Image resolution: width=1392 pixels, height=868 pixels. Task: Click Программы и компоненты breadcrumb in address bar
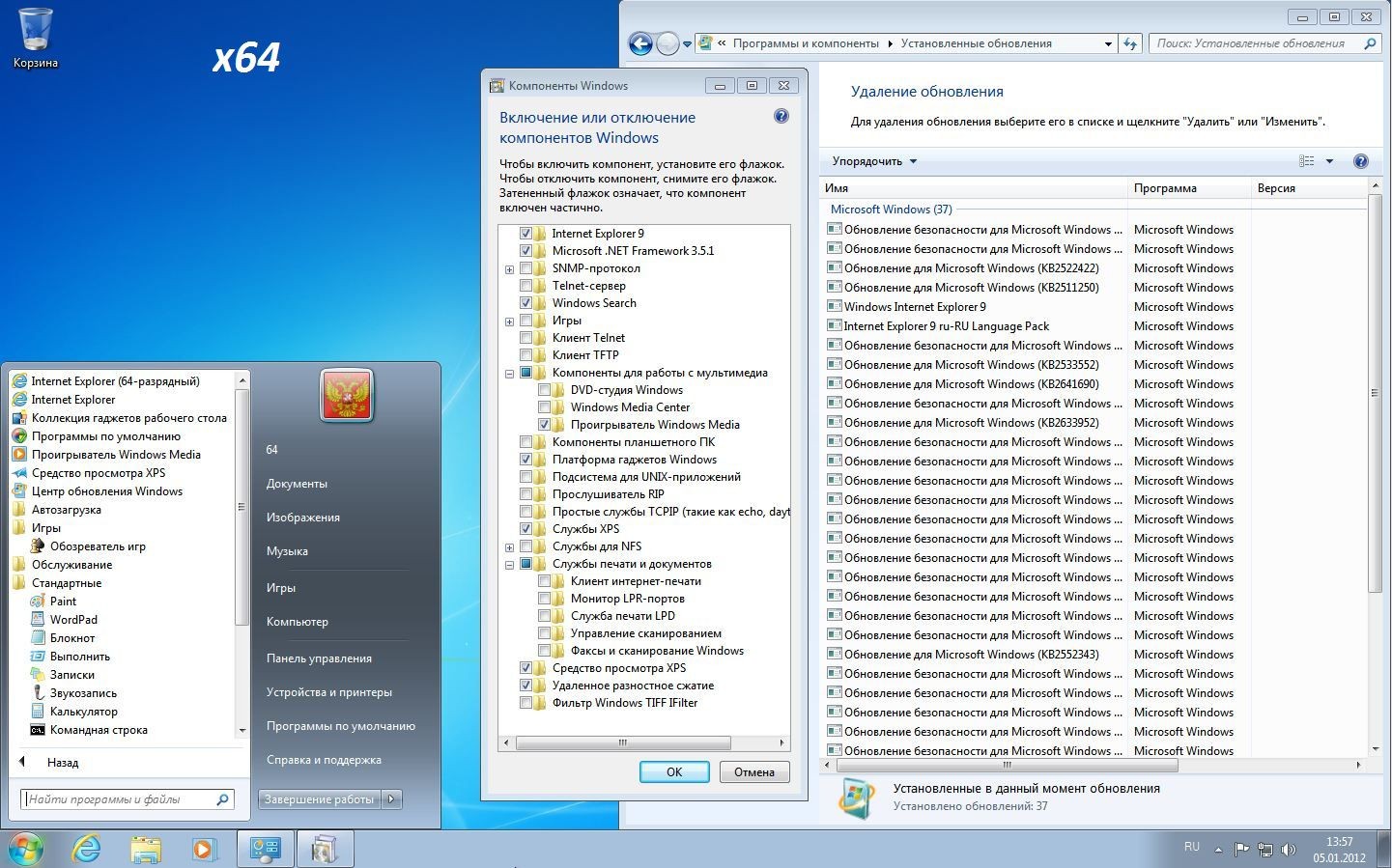pyautogui.click(x=806, y=43)
